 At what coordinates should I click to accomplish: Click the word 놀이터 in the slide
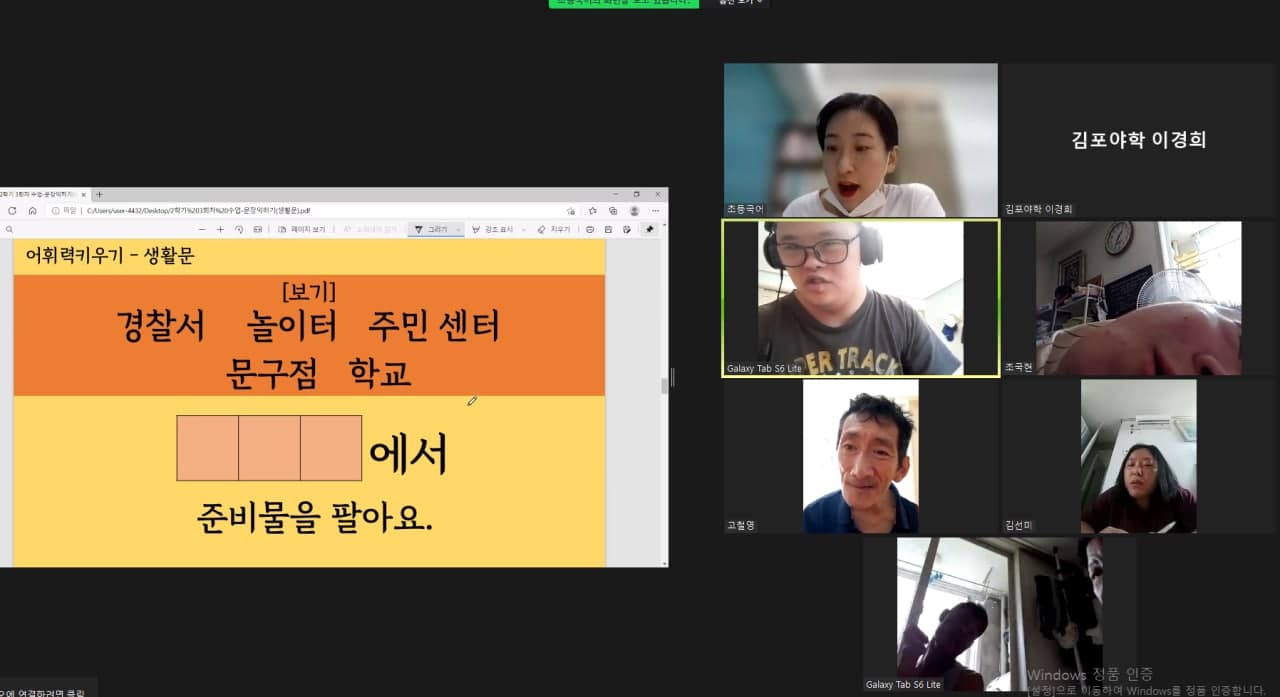tap(292, 326)
